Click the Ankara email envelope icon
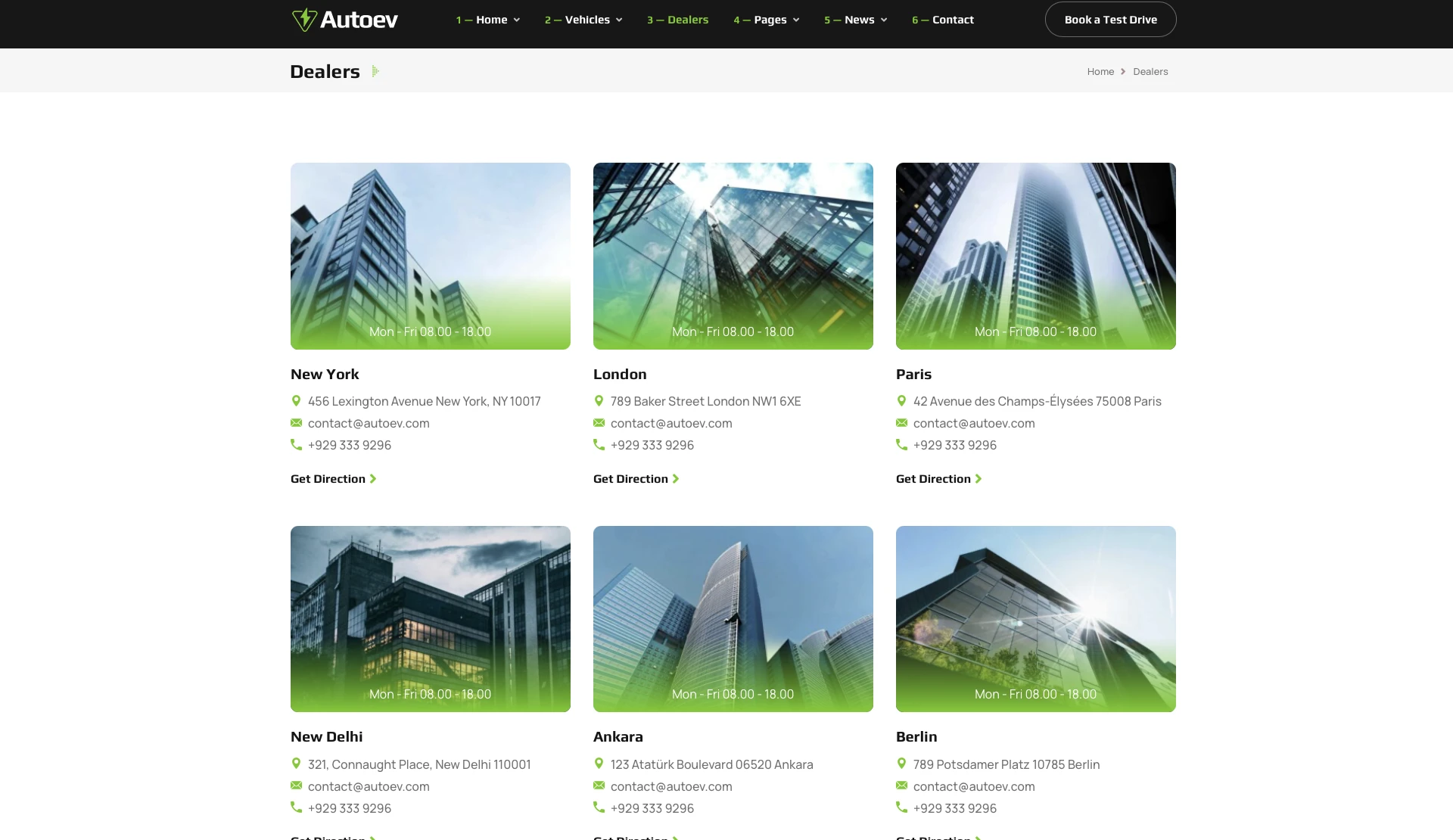 599,786
